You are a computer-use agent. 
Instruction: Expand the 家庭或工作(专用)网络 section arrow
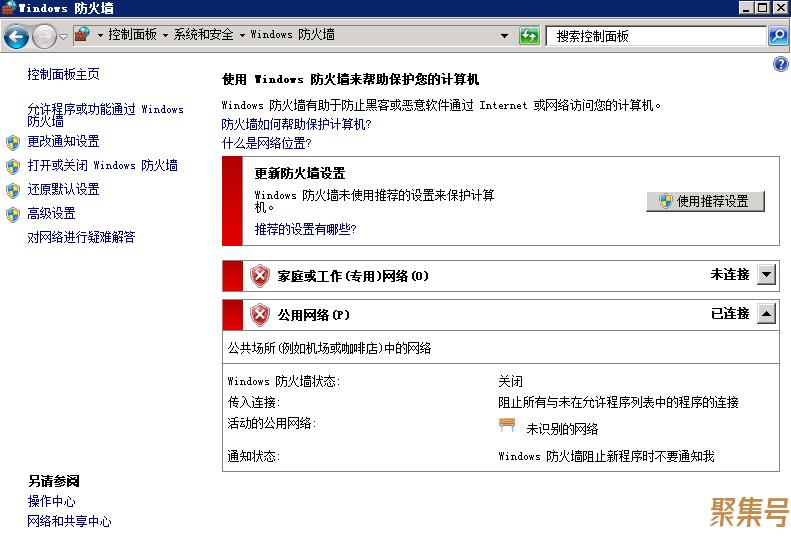point(766,275)
